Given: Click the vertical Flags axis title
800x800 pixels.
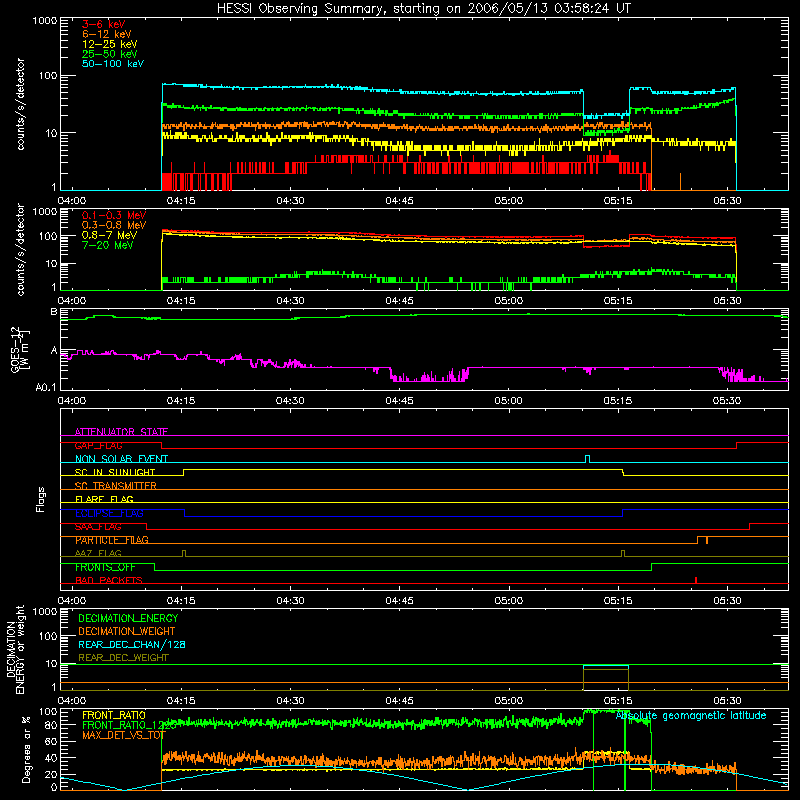Looking at the screenshot, I should (41, 499).
